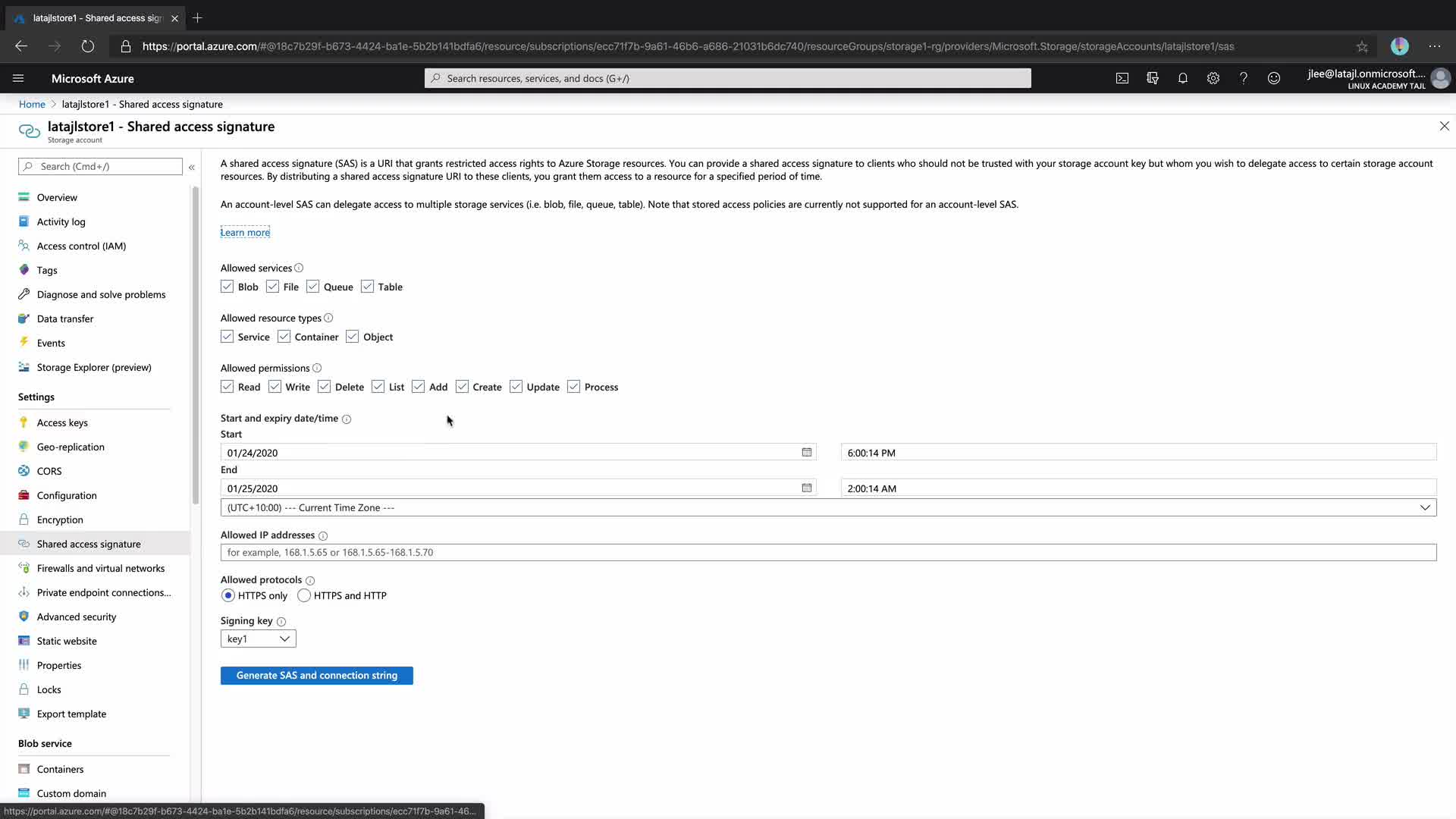Open Cloud Shell from the top bar

pos(1122,78)
